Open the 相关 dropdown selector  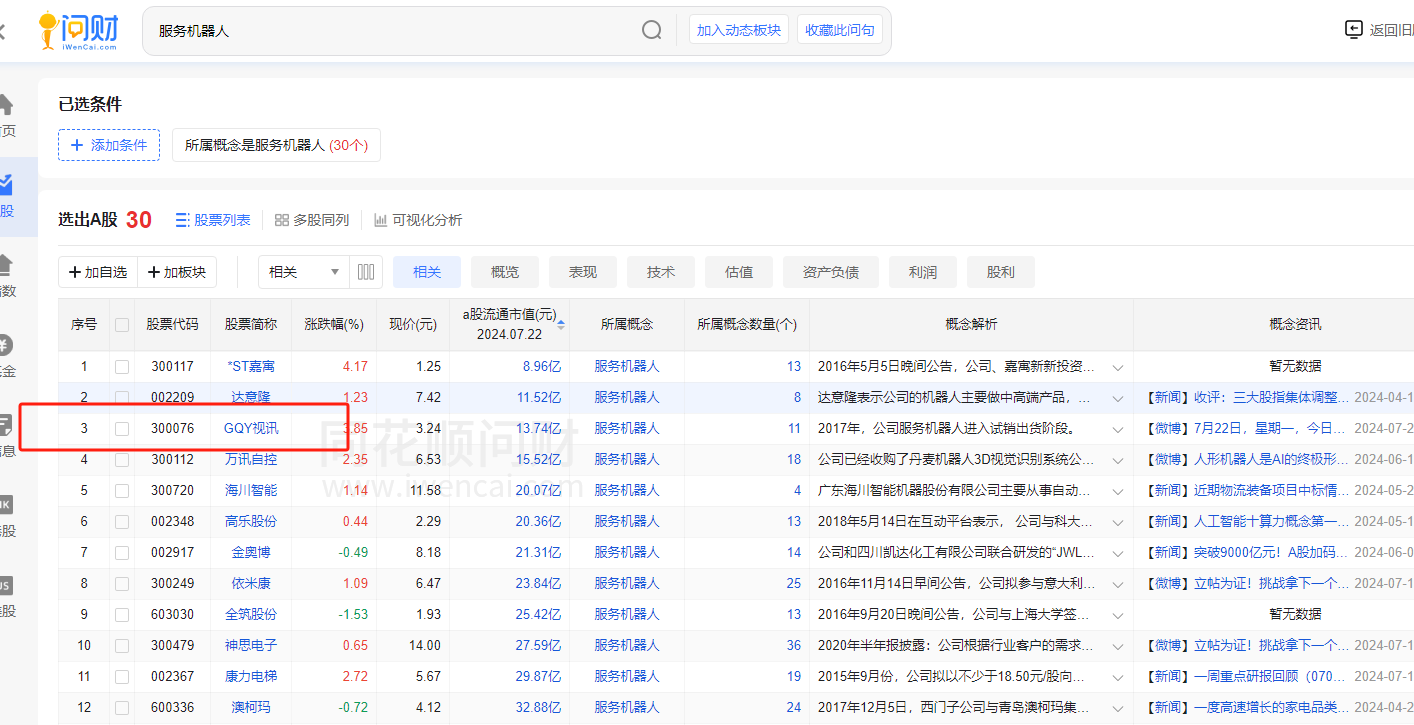tap(304, 272)
